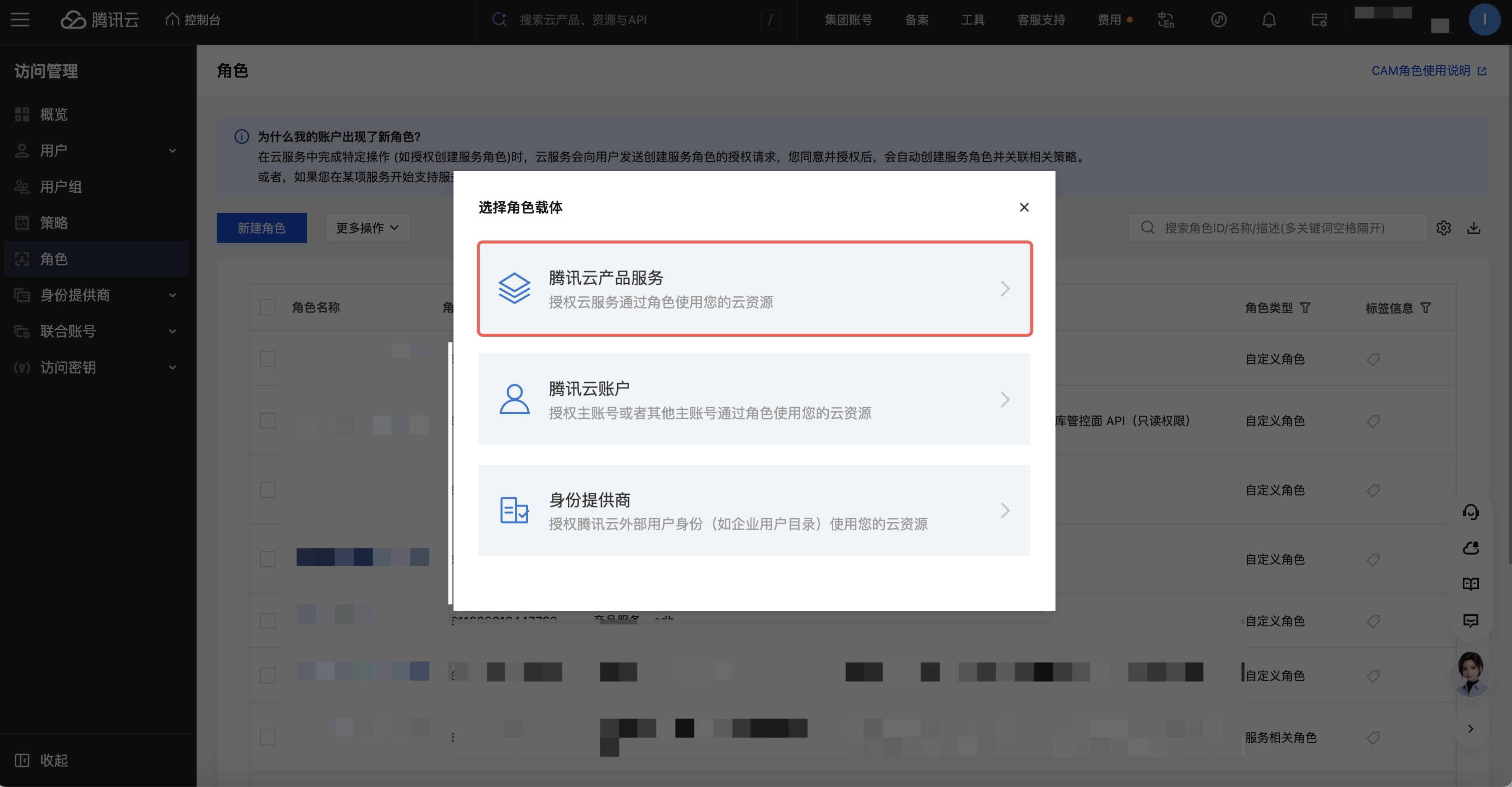Viewport: 1512px width, 787px height.
Task: Expand the 用户 sidebar section
Action: click(96, 151)
